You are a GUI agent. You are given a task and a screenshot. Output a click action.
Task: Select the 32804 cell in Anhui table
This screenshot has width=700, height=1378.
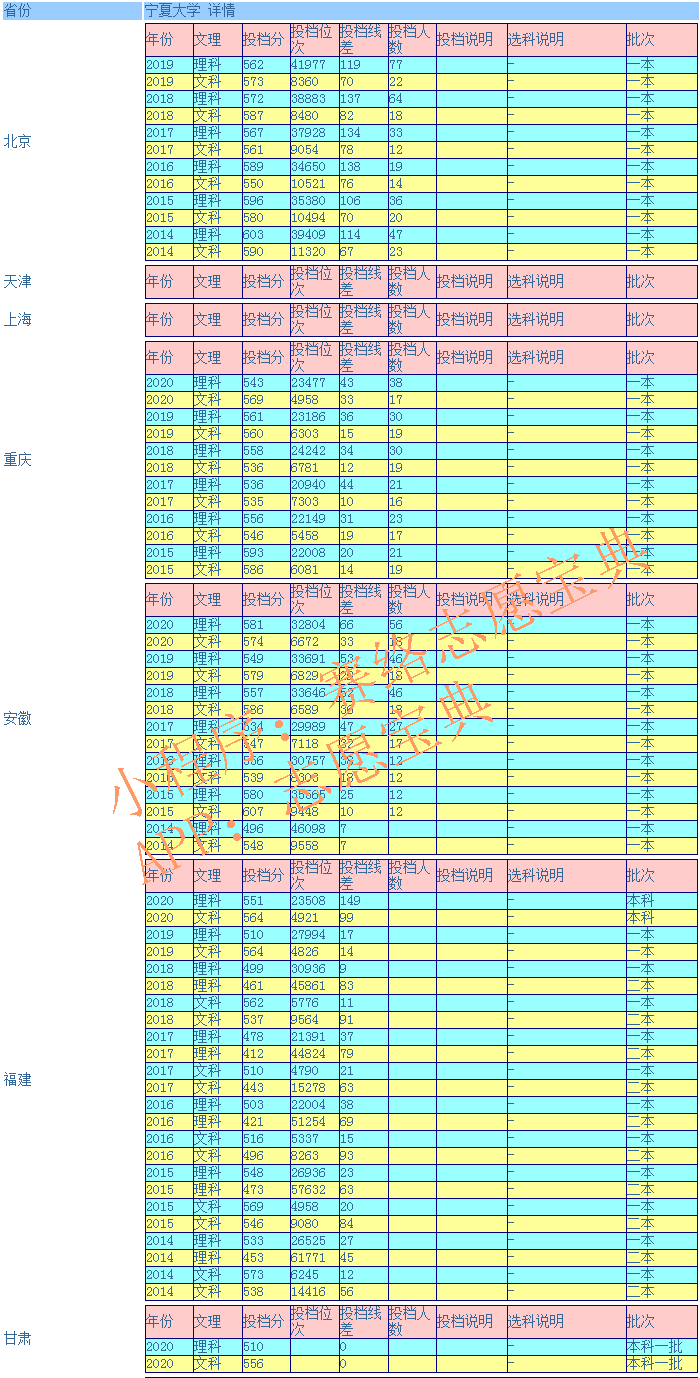point(314,625)
